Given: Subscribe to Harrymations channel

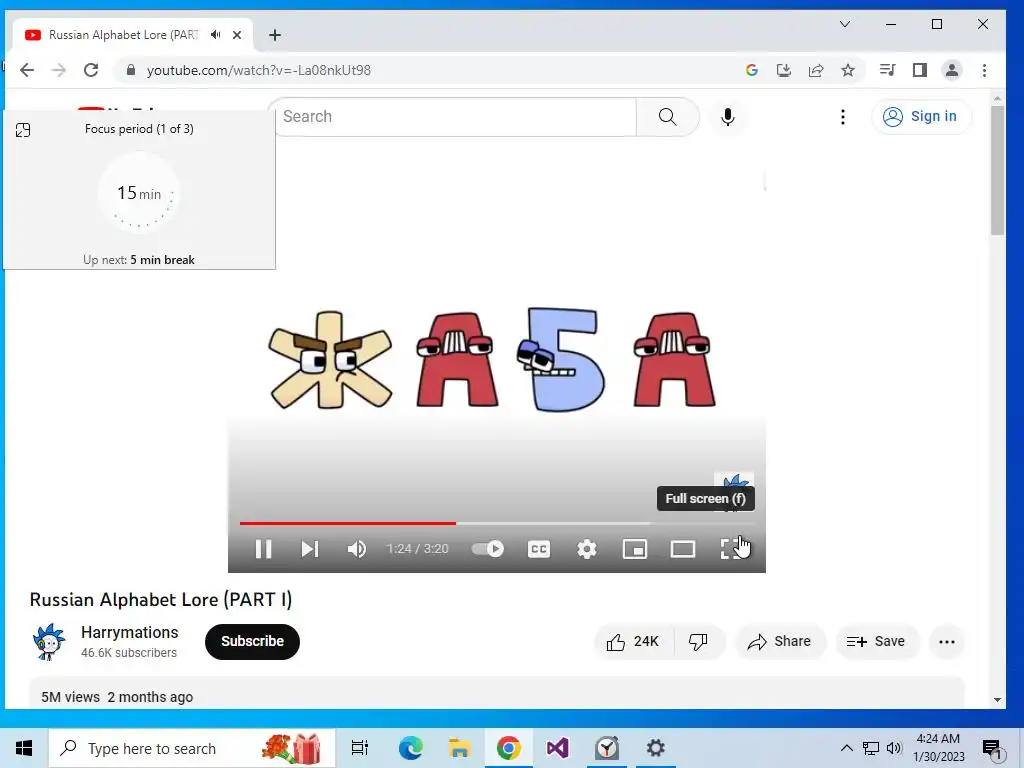Looking at the screenshot, I should point(252,641).
